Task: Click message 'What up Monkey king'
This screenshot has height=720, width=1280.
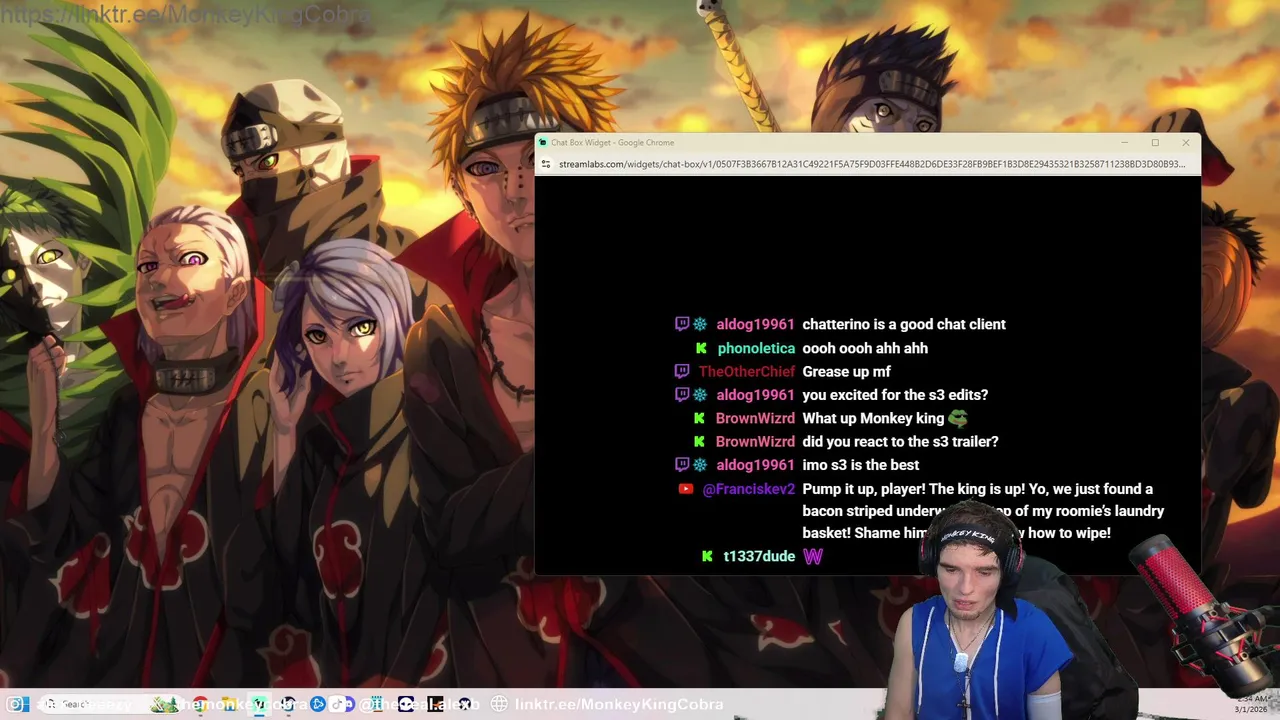Action: click(873, 418)
